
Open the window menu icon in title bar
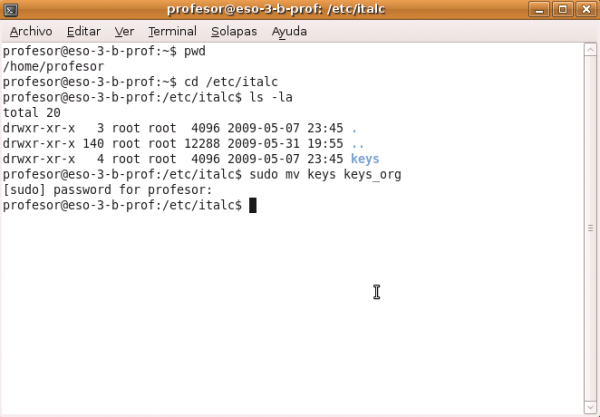coord(11,10)
